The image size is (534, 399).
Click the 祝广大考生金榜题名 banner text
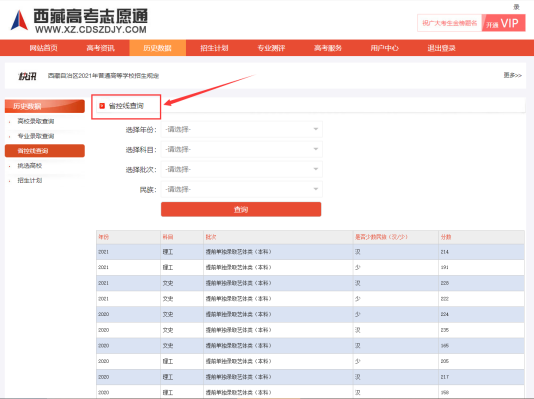[450, 23]
